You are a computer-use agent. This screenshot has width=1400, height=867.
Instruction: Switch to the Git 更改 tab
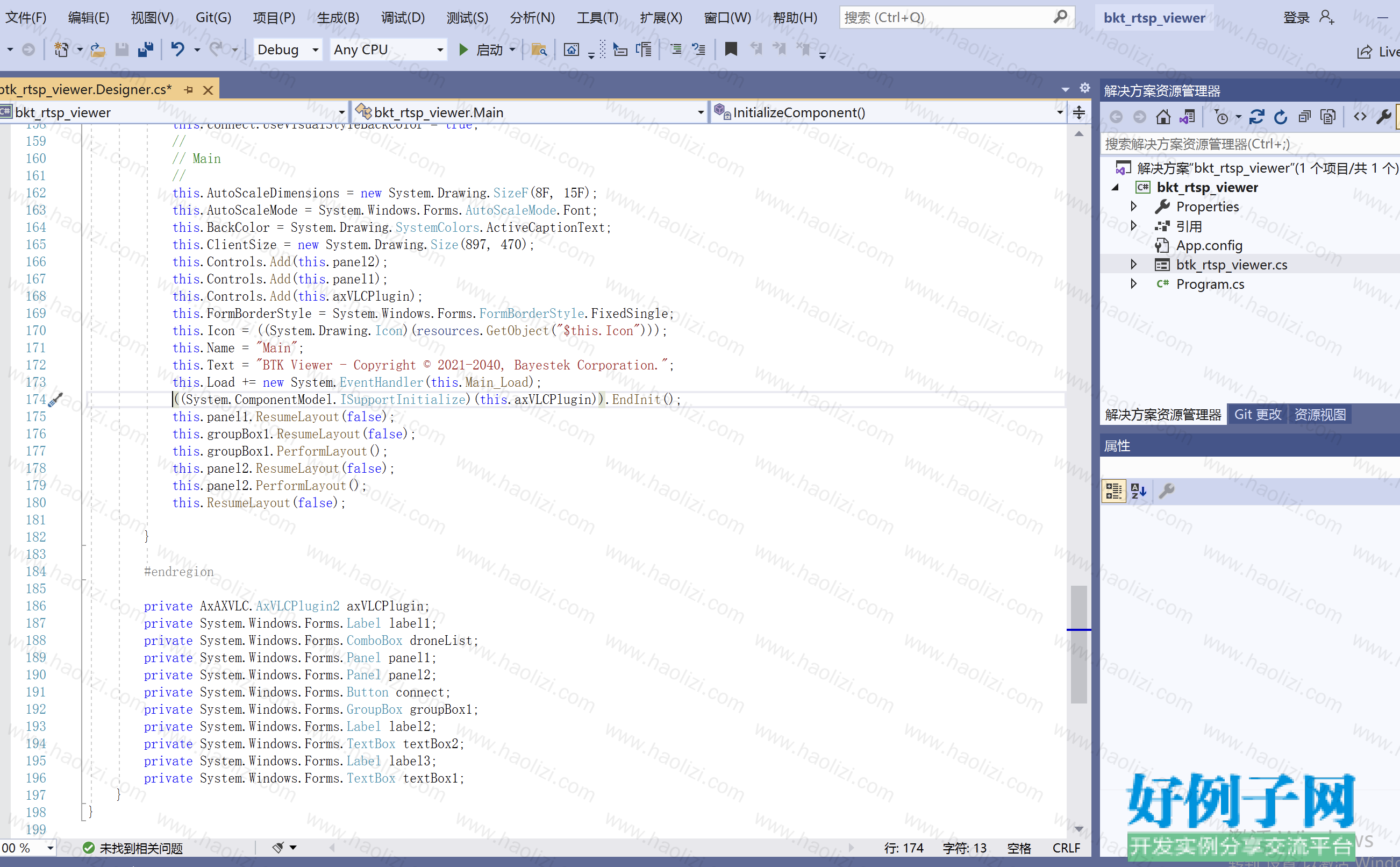click(x=1258, y=415)
